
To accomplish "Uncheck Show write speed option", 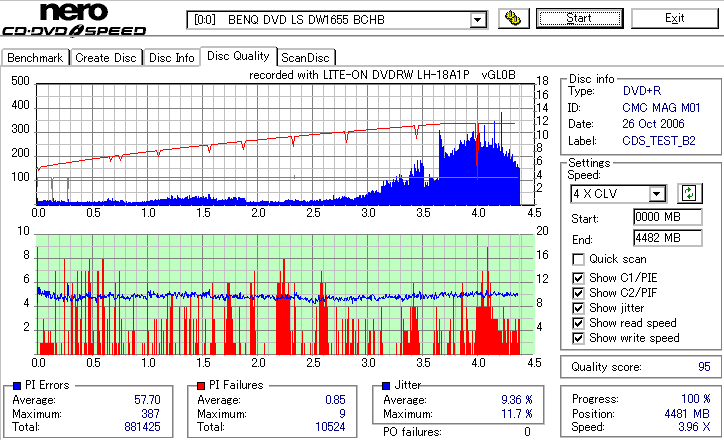I will 578,338.
